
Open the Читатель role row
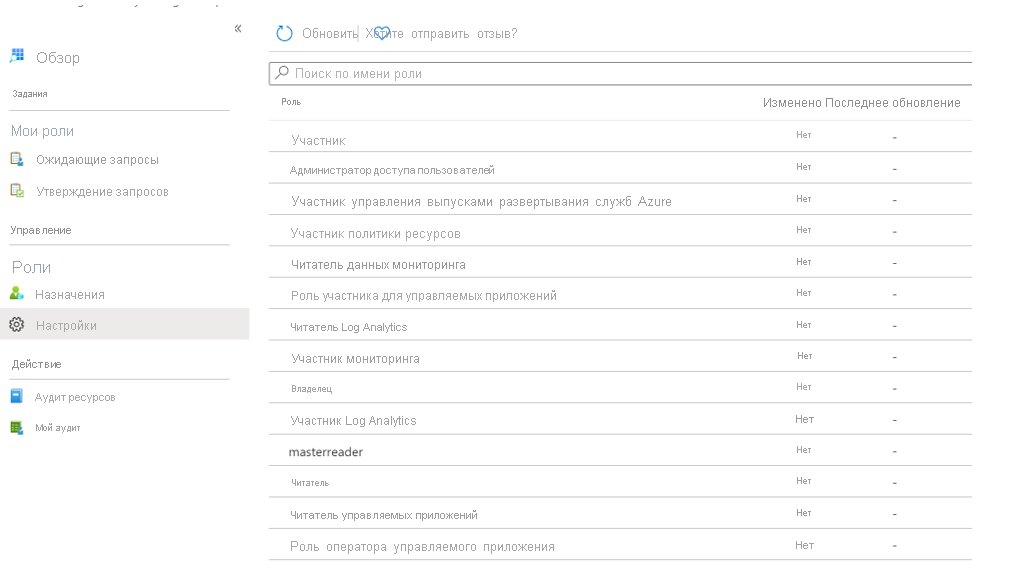(620, 483)
